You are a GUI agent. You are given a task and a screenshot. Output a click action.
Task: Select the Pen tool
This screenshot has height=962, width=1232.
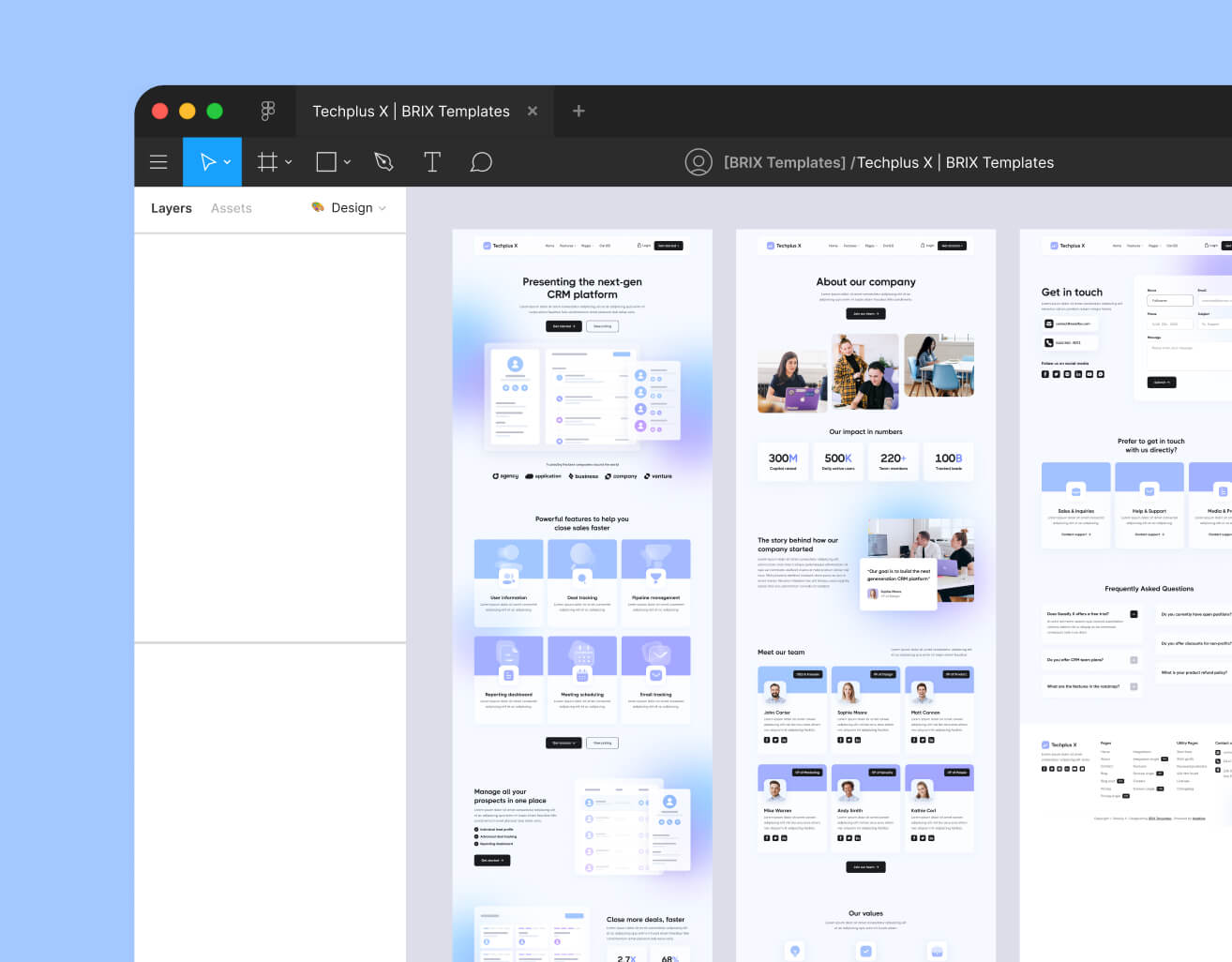[x=383, y=161]
